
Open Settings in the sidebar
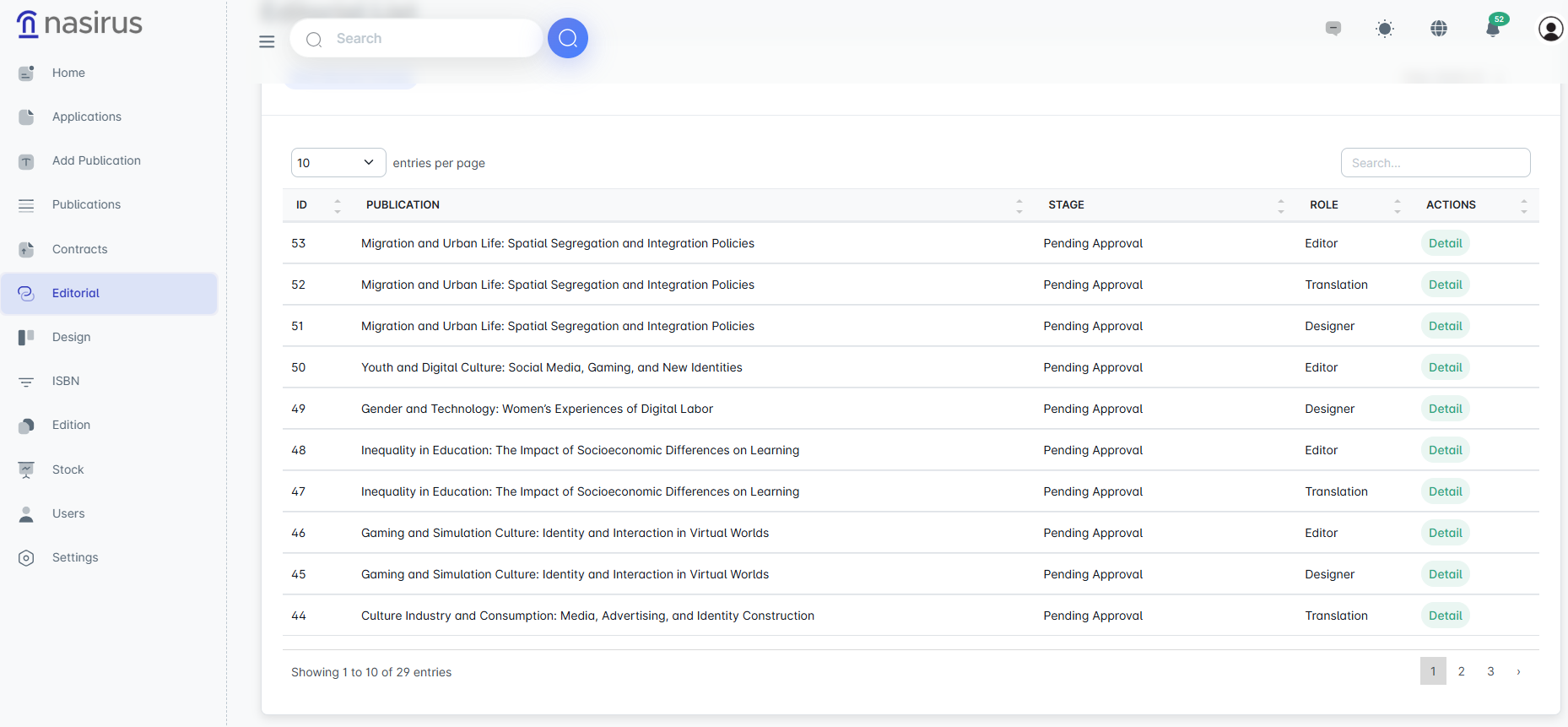(75, 558)
